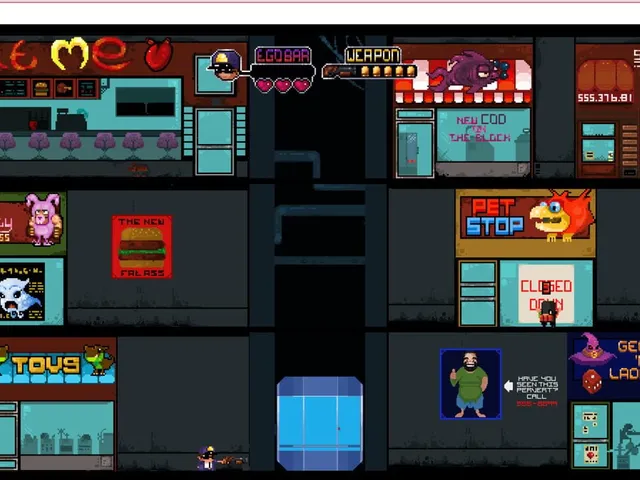This screenshot has width=640, height=480.
Task: Click the first heart in the ego bar
Action: 264,86
